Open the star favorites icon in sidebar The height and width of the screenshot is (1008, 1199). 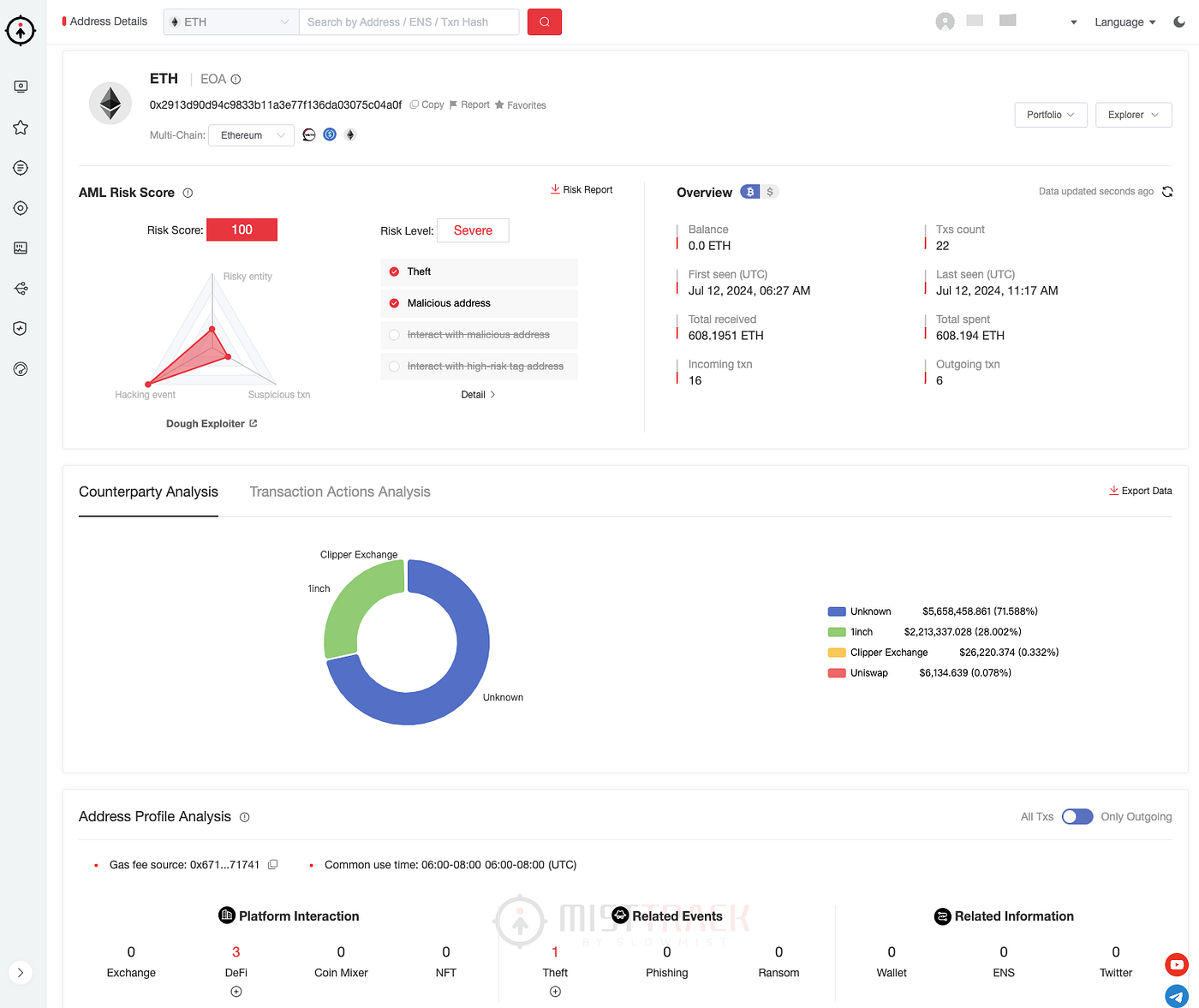(21, 128)
